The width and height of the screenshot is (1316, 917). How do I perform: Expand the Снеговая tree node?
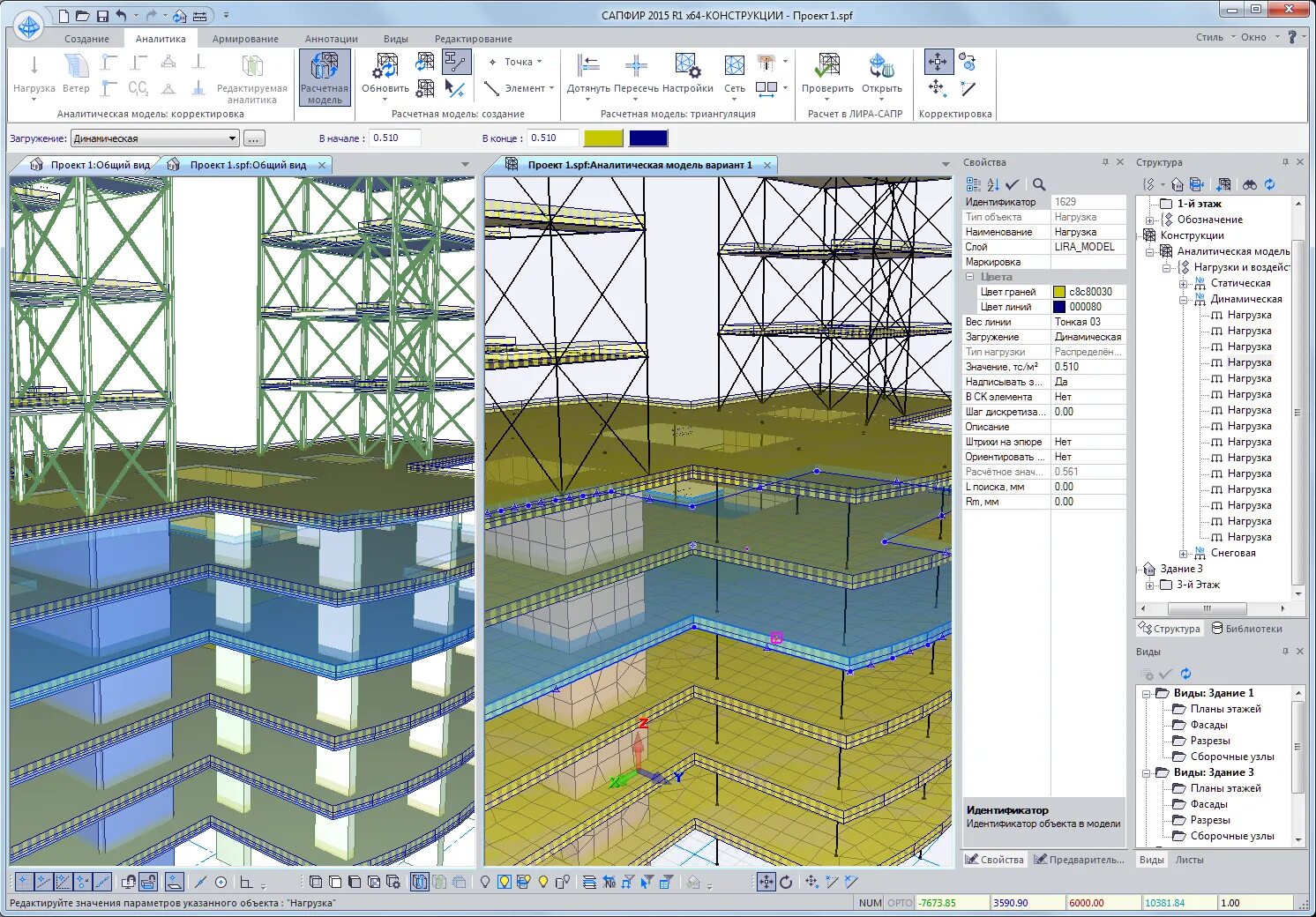pyautogui.click(x=1183, y=554)
